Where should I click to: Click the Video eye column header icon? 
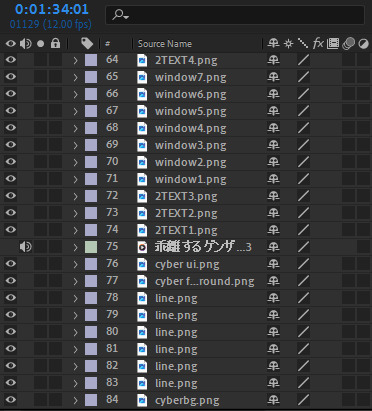pyautogui.click(x=11, y=43)
